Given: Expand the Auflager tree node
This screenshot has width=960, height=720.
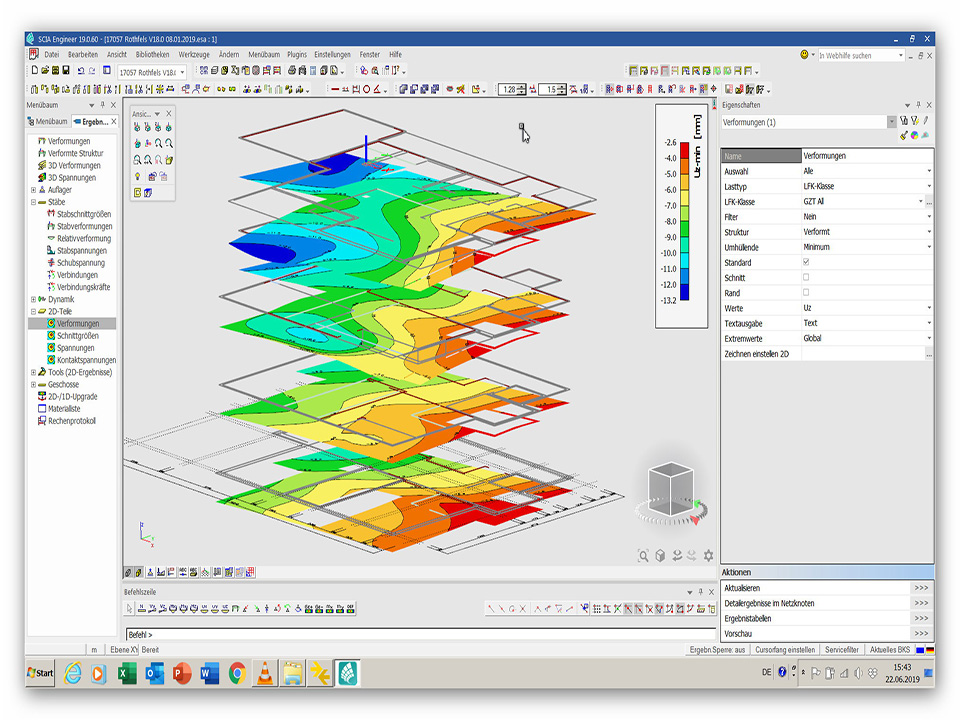Looking at the screenshot, I should [x=34, y=190].
